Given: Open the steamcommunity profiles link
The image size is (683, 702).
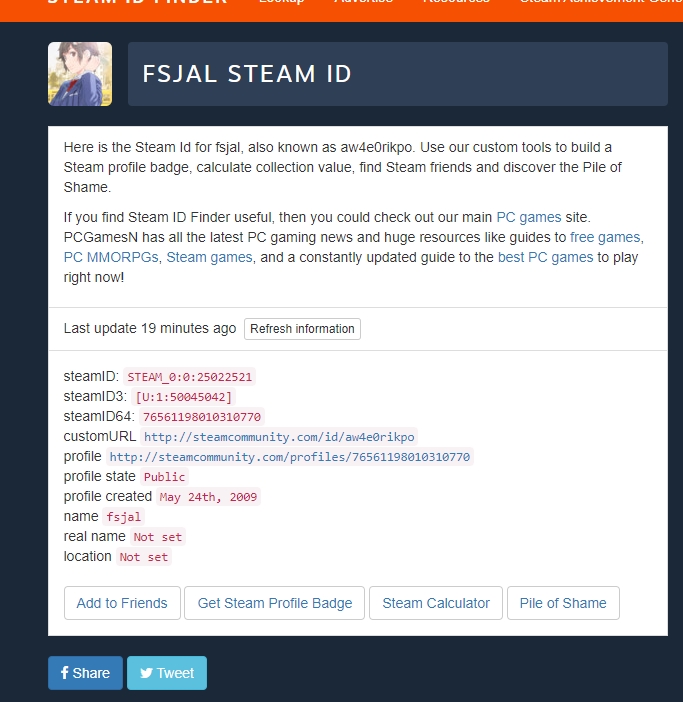Looking at the screenshot, I should [290, 457].
